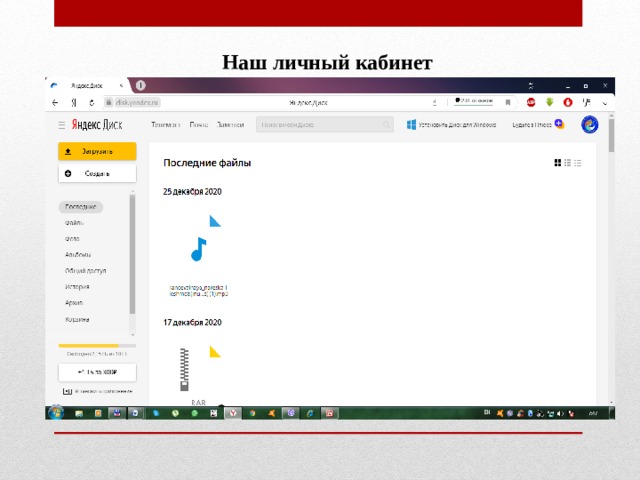Select the mp3 music file thumbnail
Image resolution: width=640 pixels, height=480 pixels.
coord(199,248)
